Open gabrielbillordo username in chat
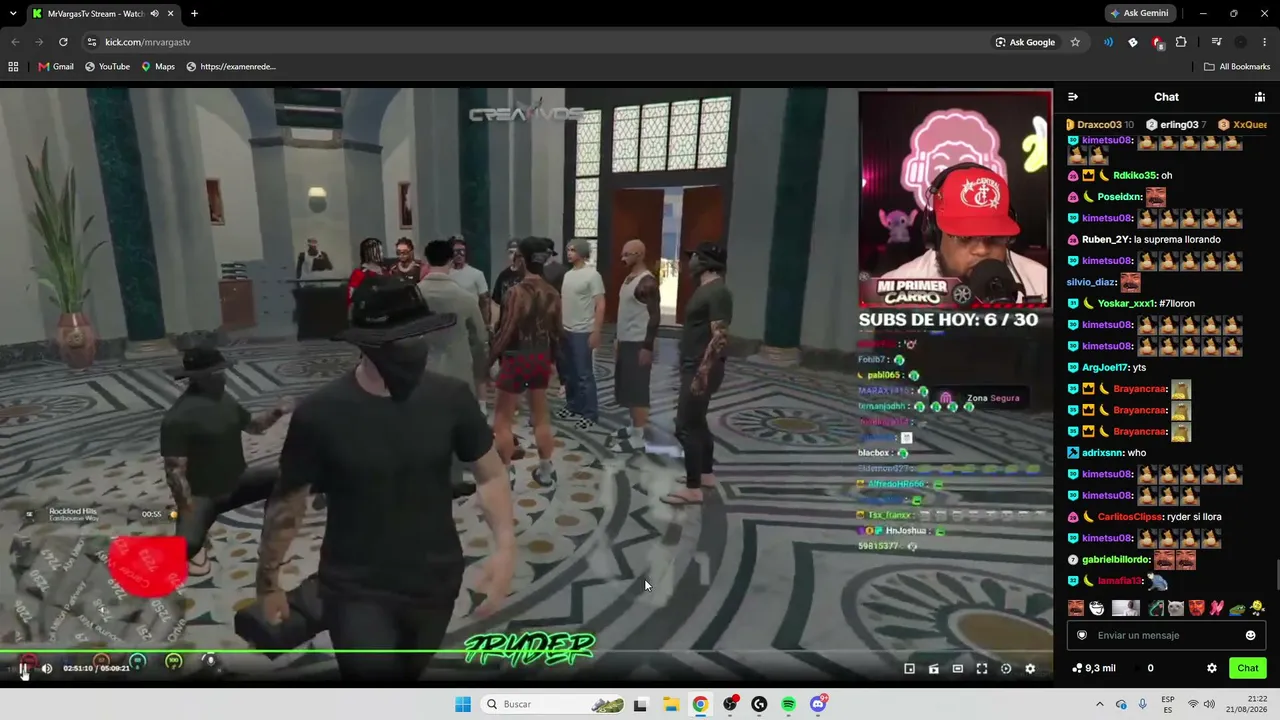1280x720 pixels. click(1115, 560)
